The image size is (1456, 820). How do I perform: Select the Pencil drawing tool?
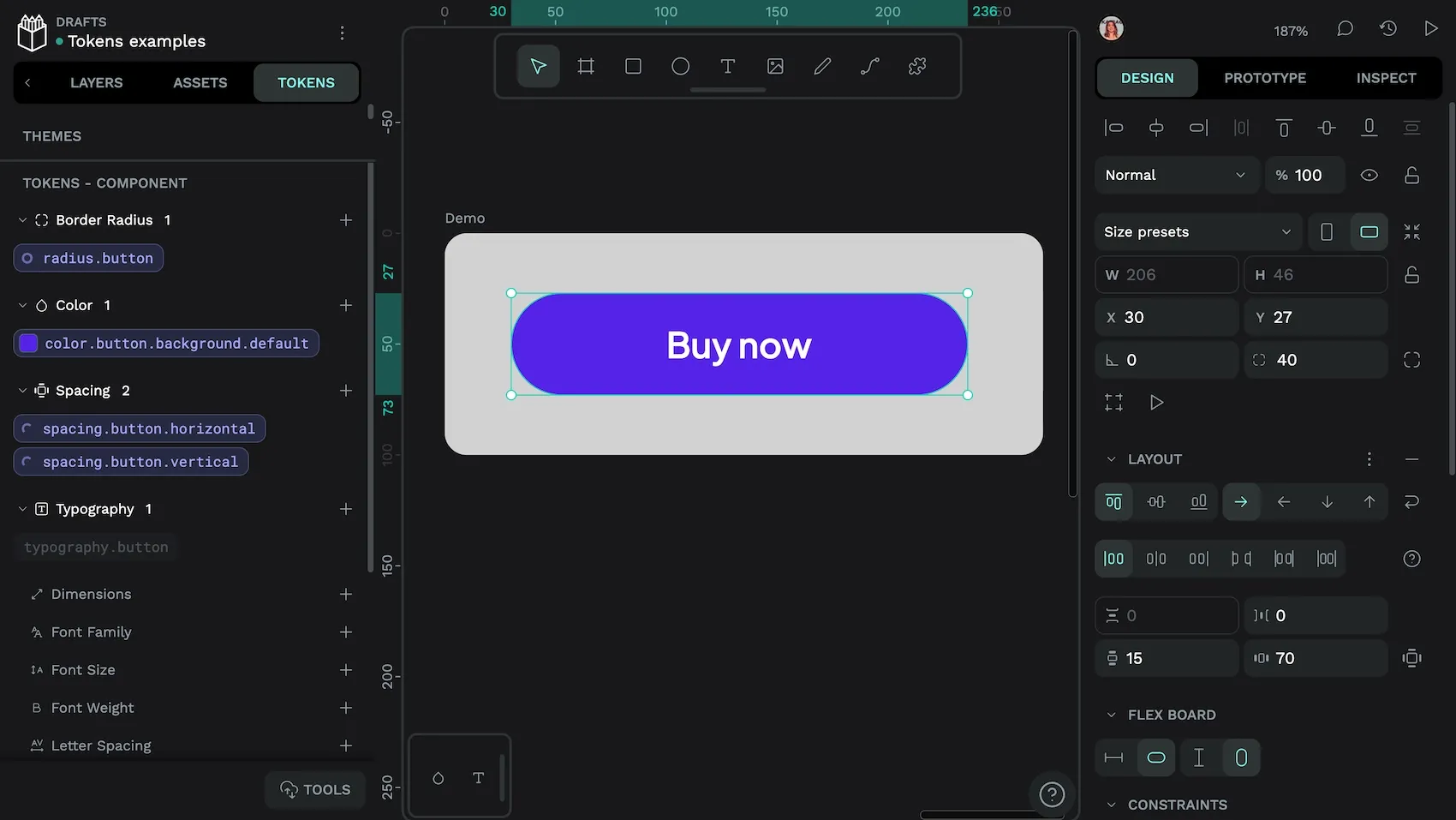point(822,65)
